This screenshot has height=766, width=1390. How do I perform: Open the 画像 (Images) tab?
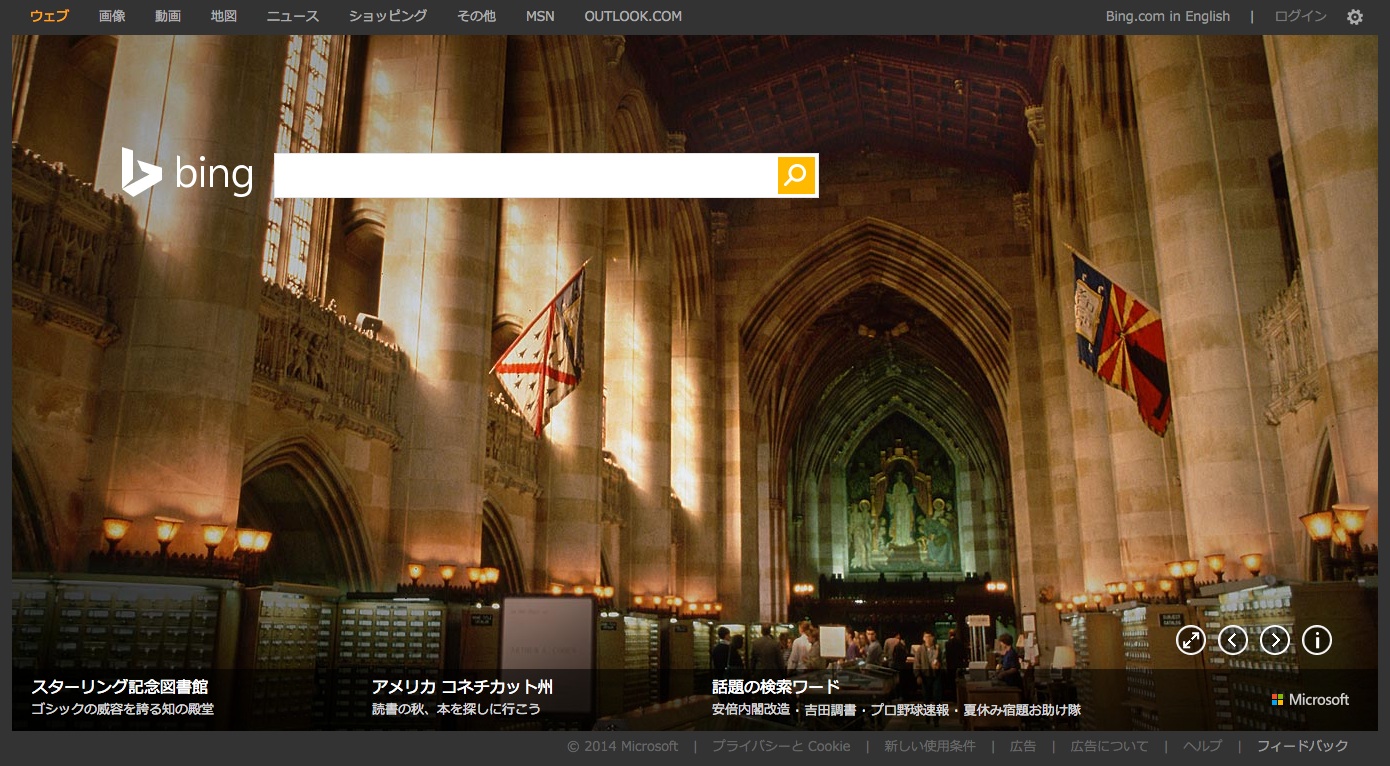tap(112, 16)
